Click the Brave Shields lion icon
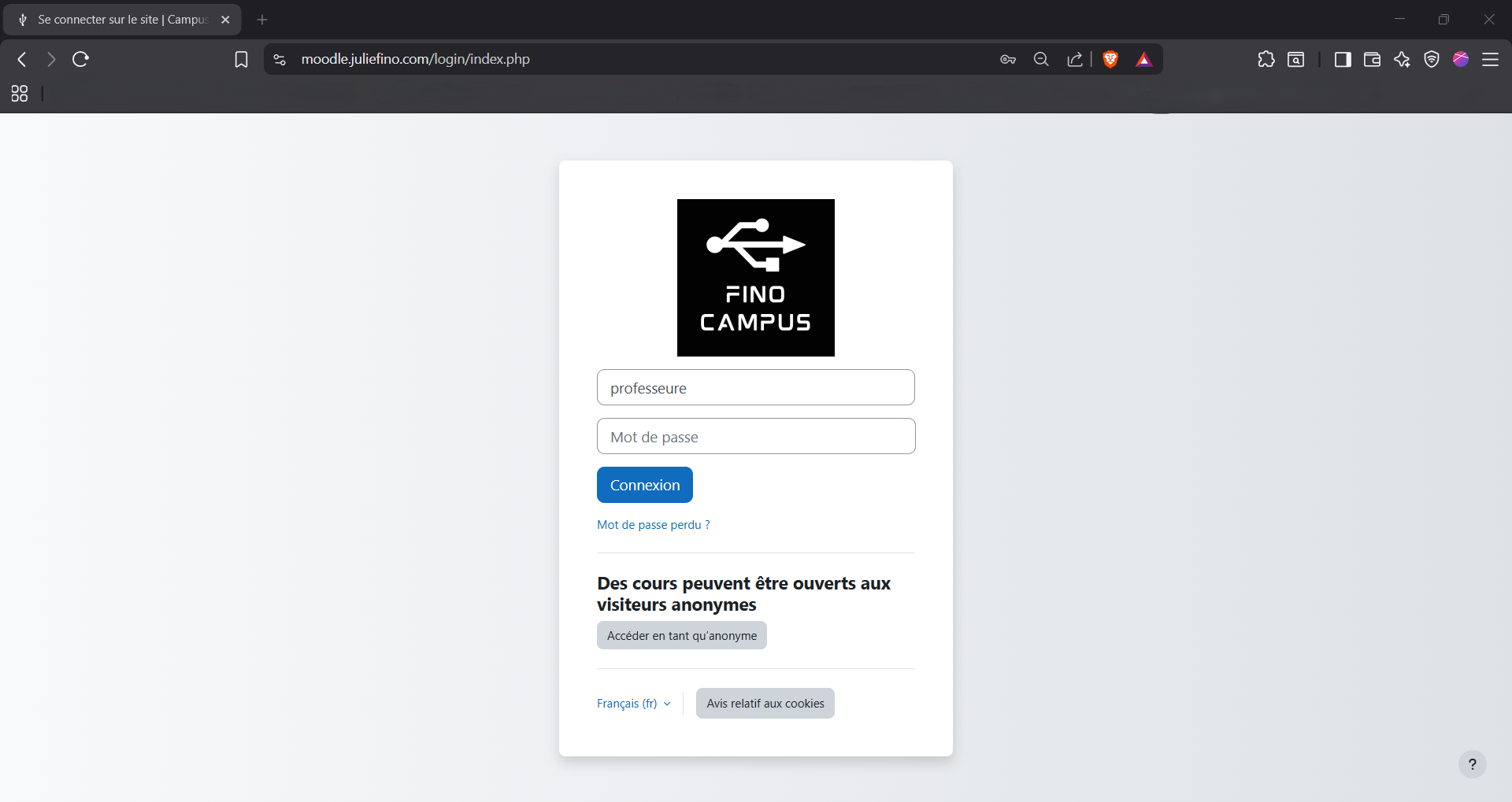This screenshot has height=802, width=1512. pos(1110,59)
